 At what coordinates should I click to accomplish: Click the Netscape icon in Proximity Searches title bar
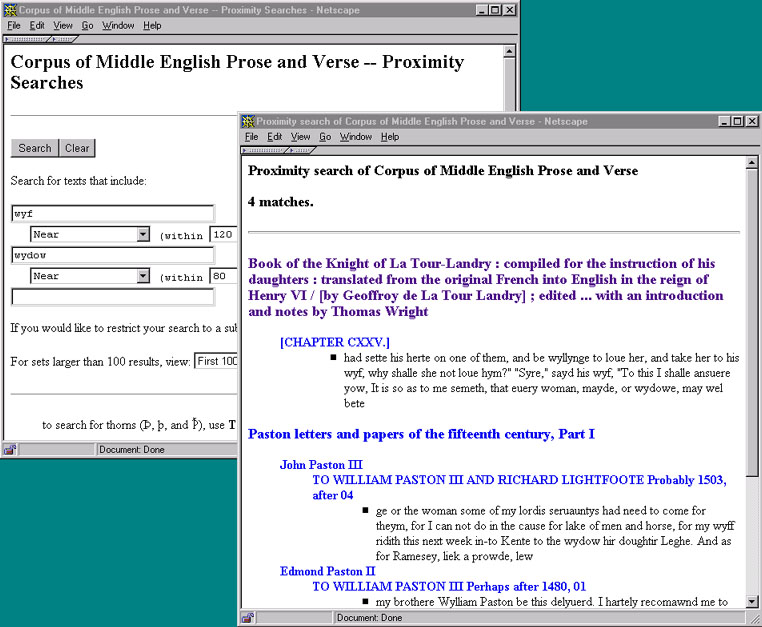pos(10,9)
